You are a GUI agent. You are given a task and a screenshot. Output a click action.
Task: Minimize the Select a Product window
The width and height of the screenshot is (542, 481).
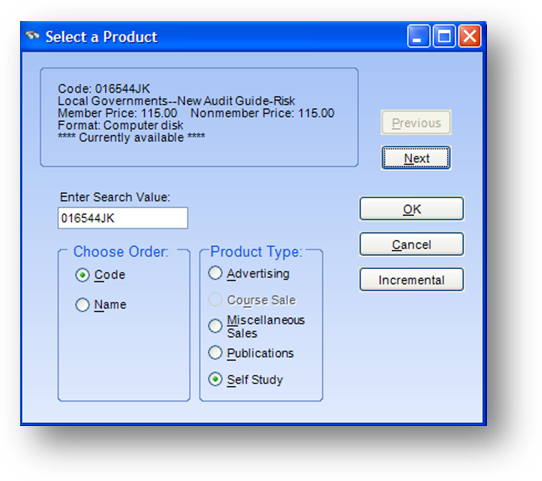(x=418, y=36)
